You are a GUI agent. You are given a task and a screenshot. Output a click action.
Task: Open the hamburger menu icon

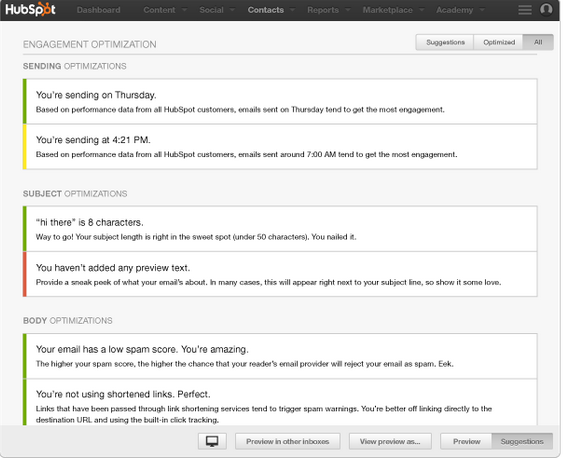525,10
